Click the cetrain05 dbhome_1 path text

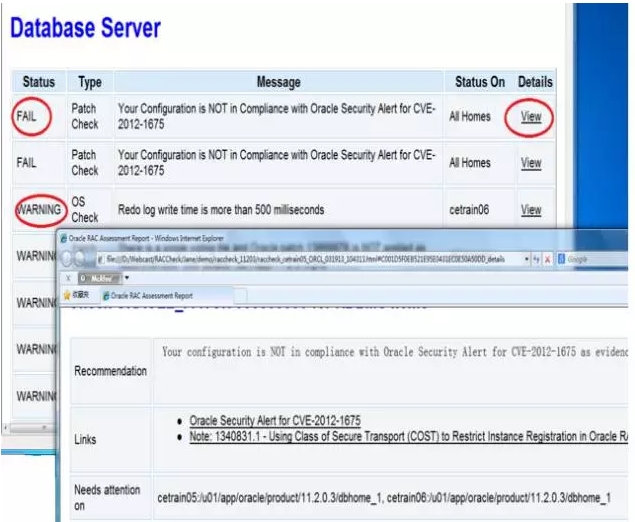(268, 498)
